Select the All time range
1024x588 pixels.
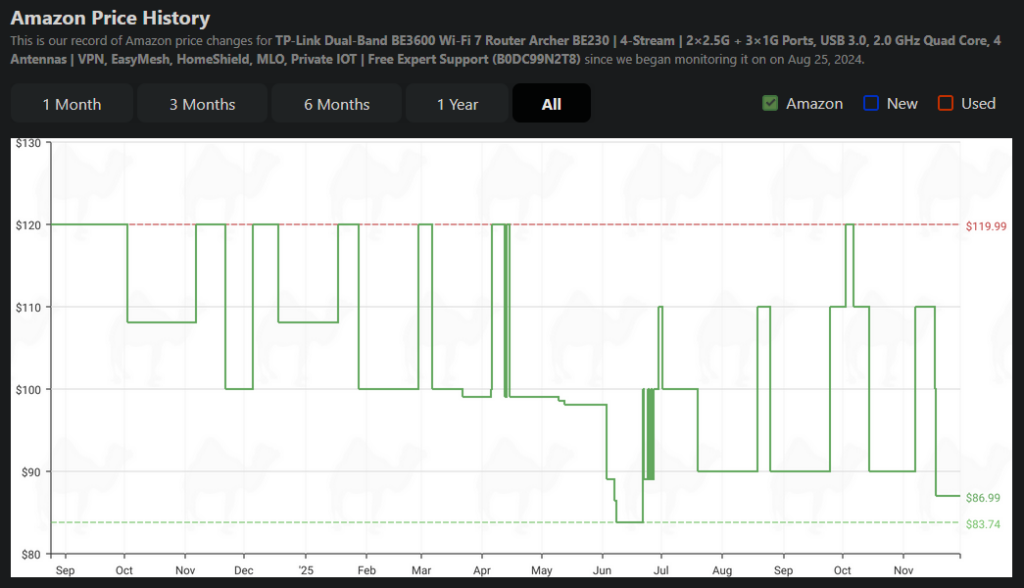point(551,104)
